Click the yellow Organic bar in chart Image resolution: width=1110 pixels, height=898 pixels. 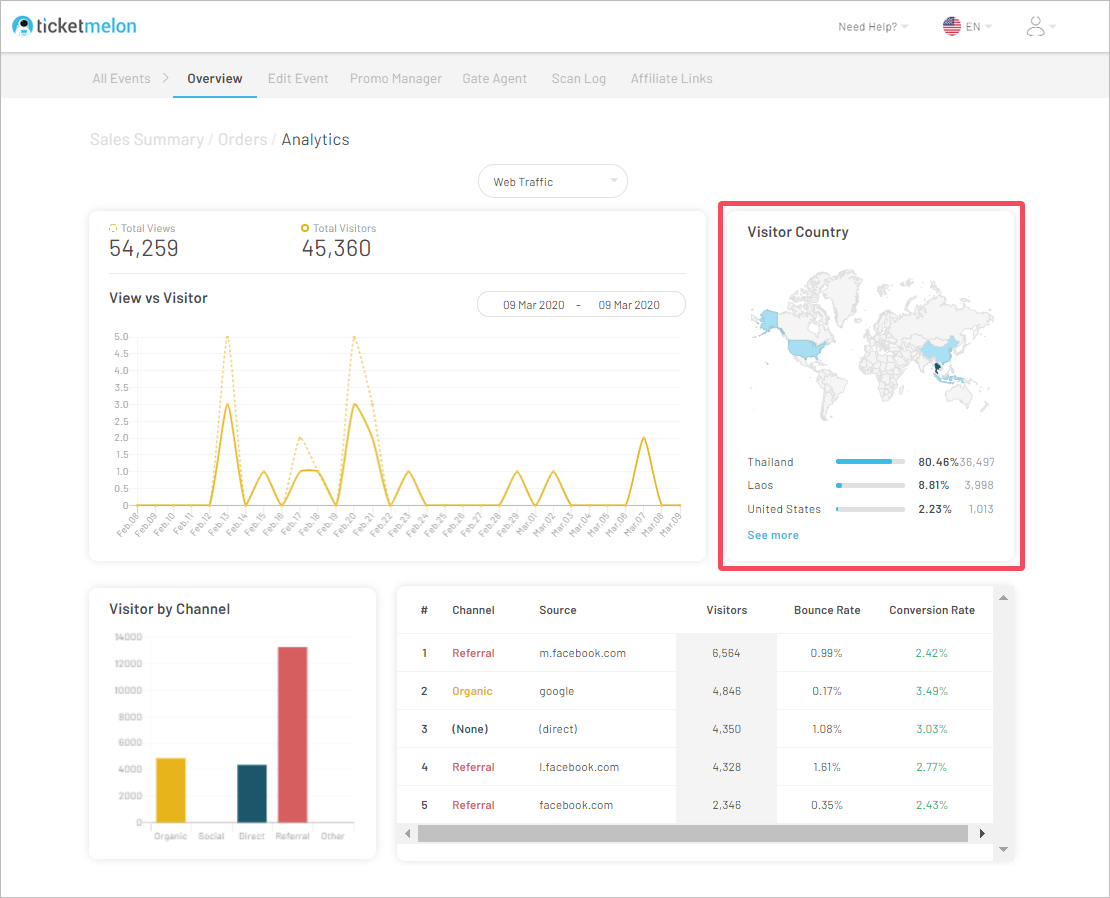[171, 790]
